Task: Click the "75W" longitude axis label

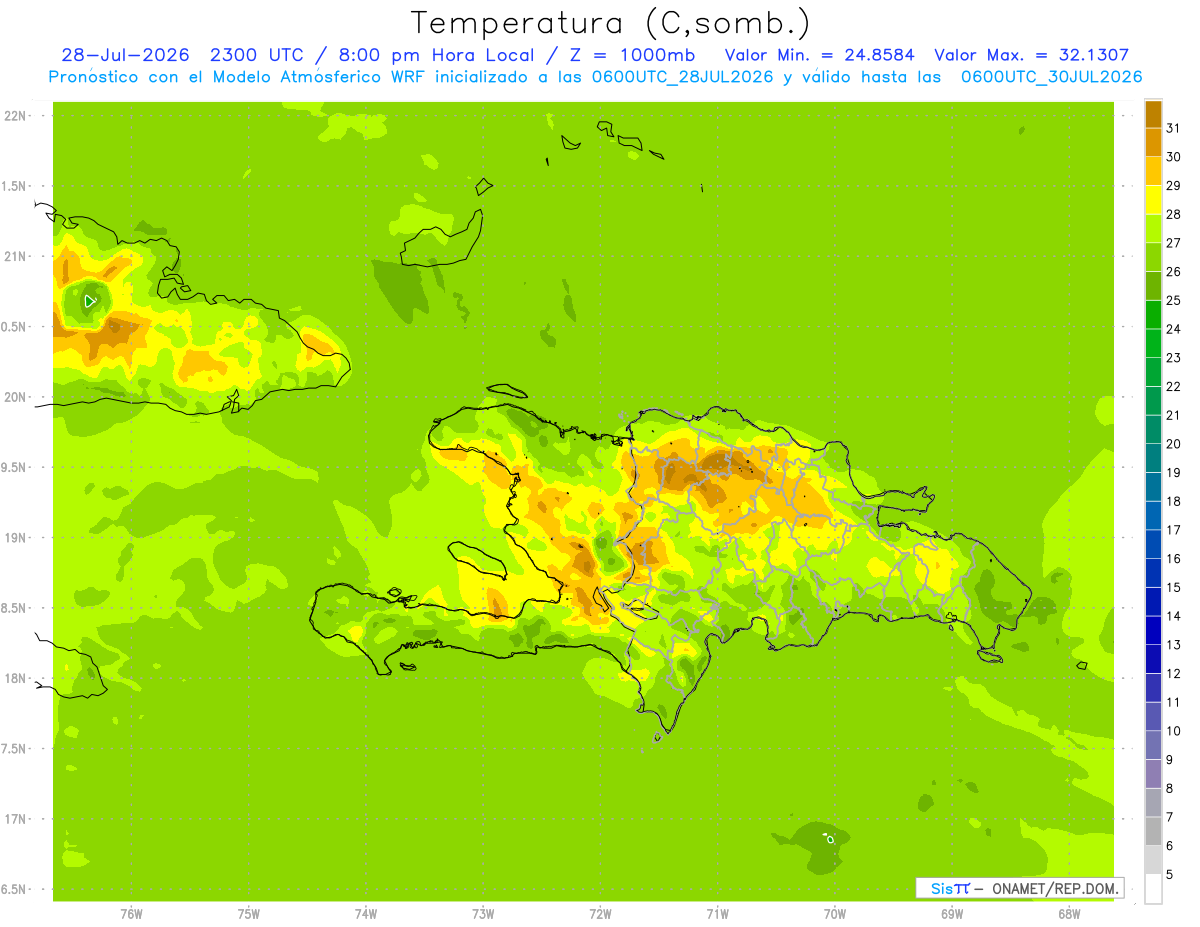Action: click(x=249, y=913)
